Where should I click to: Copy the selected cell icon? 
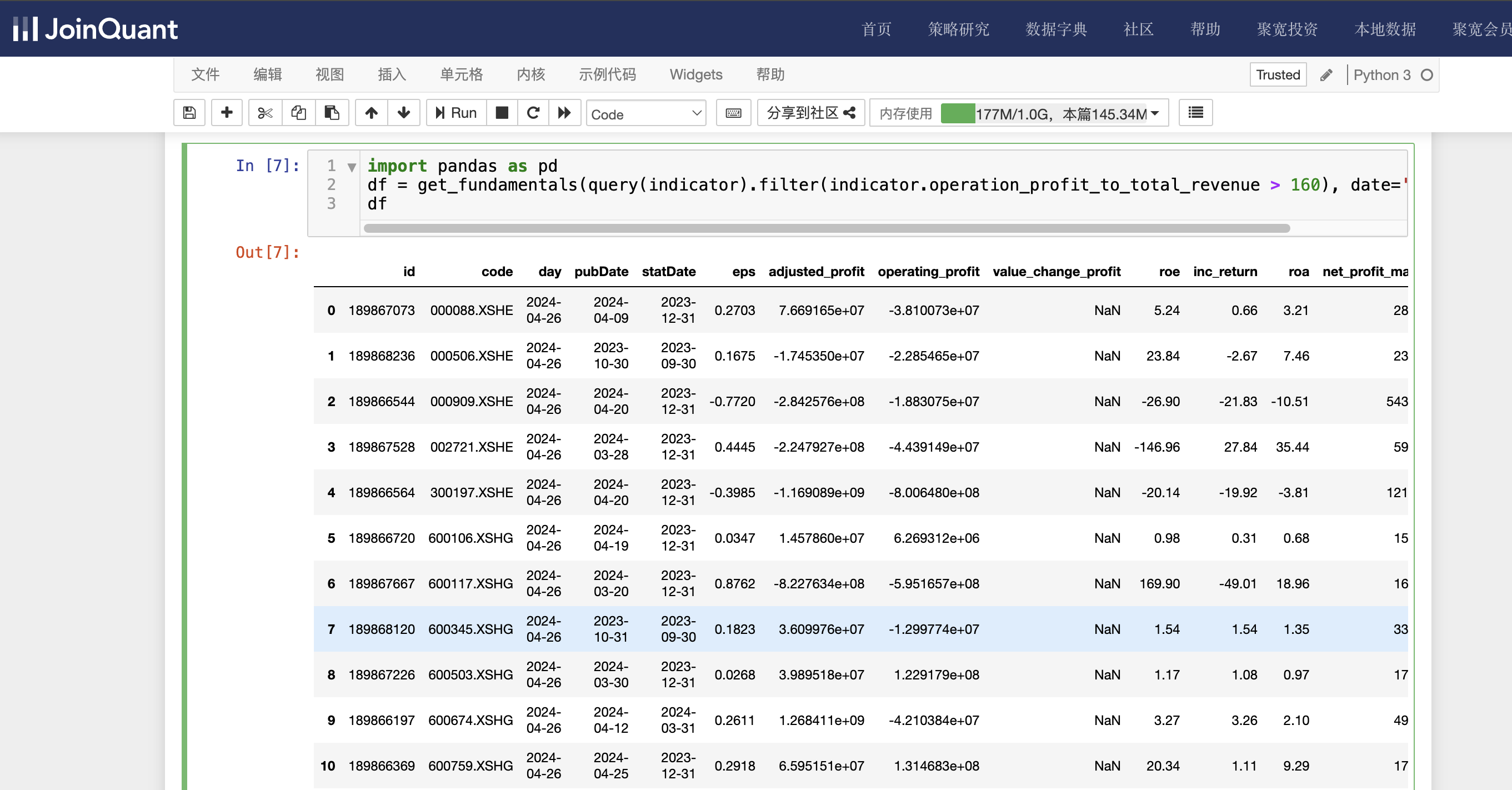pos(299,113)
